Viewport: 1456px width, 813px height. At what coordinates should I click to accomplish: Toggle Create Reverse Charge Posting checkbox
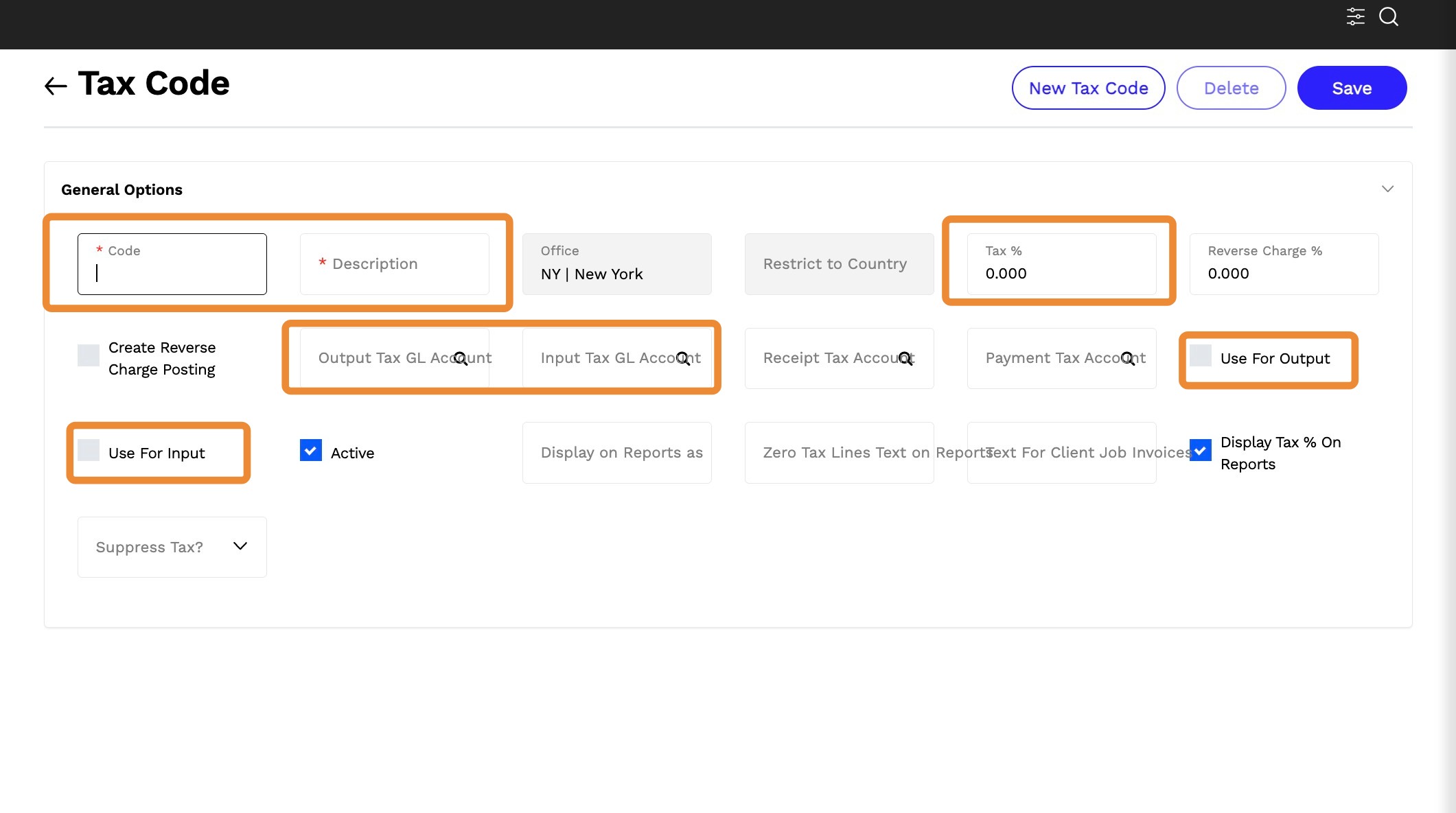click(89, 355)
